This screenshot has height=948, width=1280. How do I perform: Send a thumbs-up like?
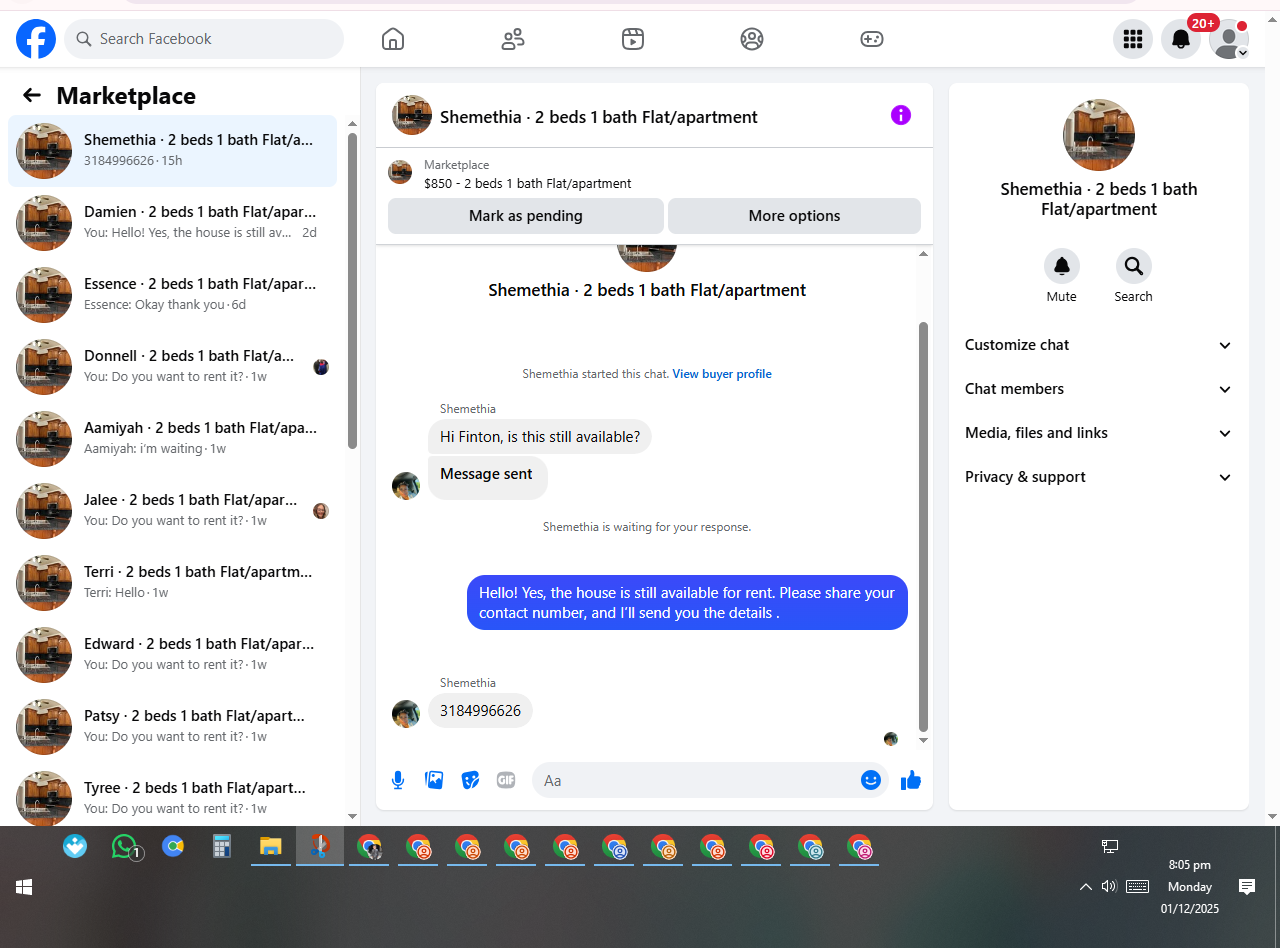(x=911, y=780)
